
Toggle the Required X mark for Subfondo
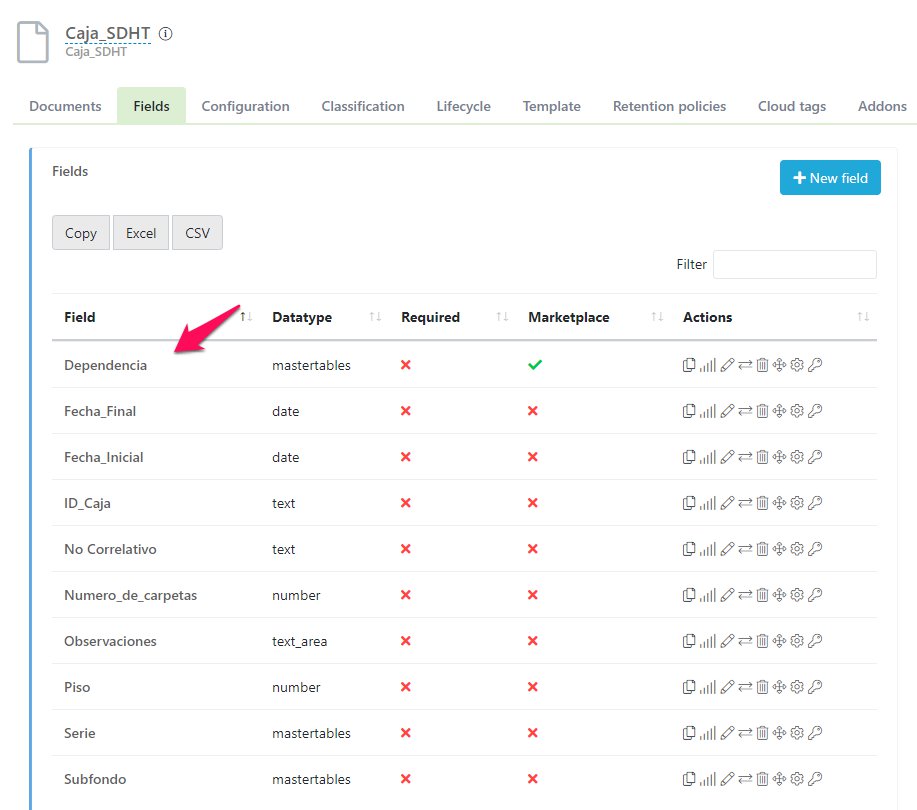point(405,779)
